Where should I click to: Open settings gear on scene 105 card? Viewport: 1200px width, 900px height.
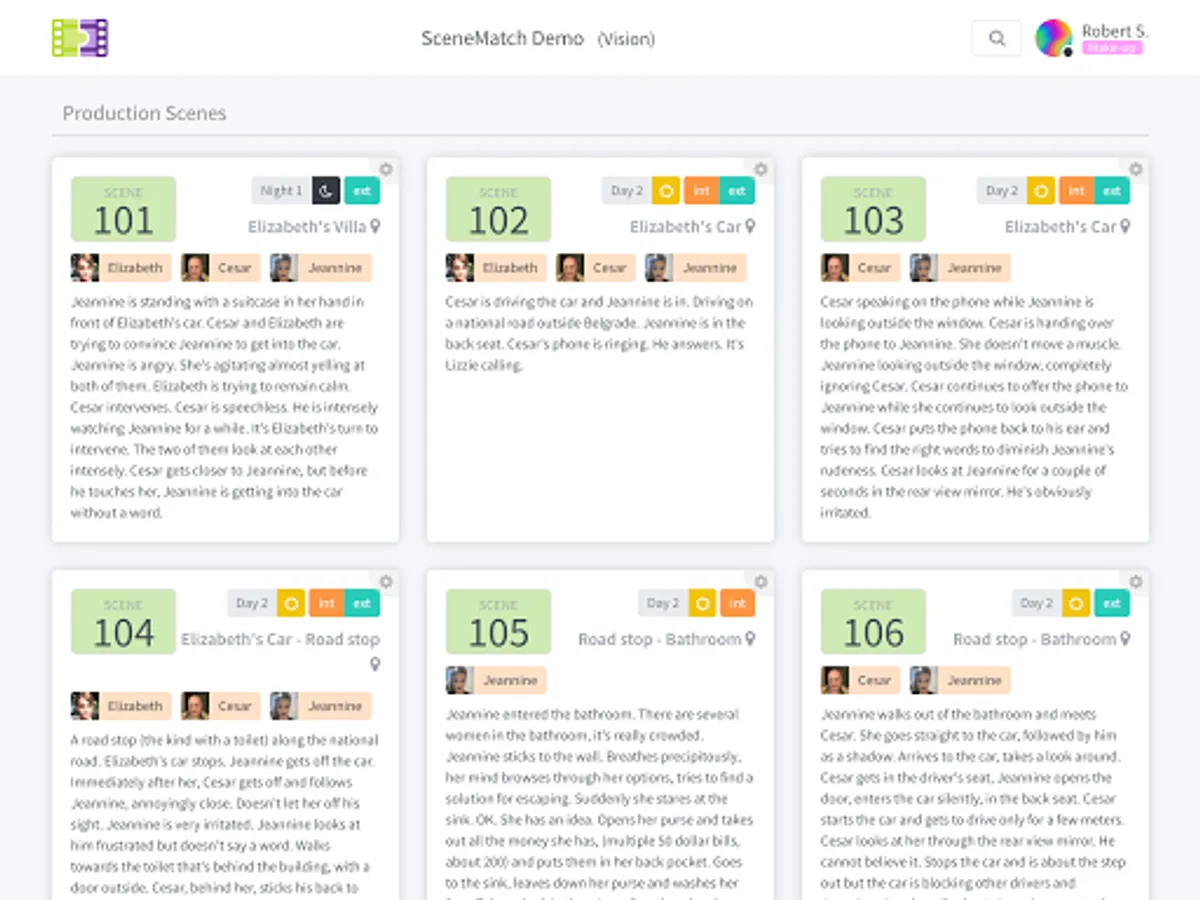click(761, 582)
